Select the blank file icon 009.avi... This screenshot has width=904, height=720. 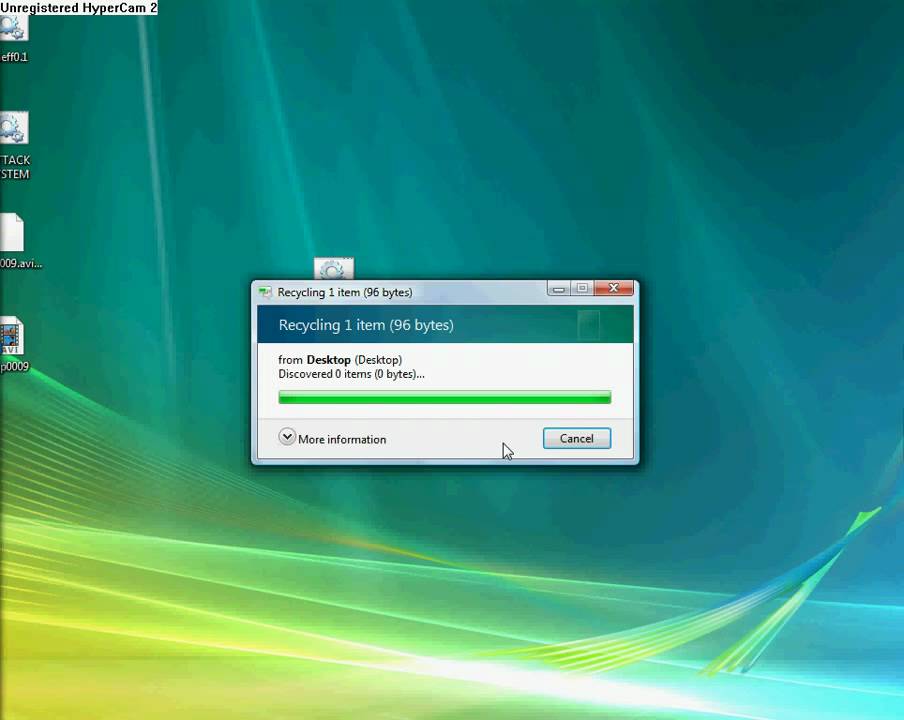tap(12, 232)
